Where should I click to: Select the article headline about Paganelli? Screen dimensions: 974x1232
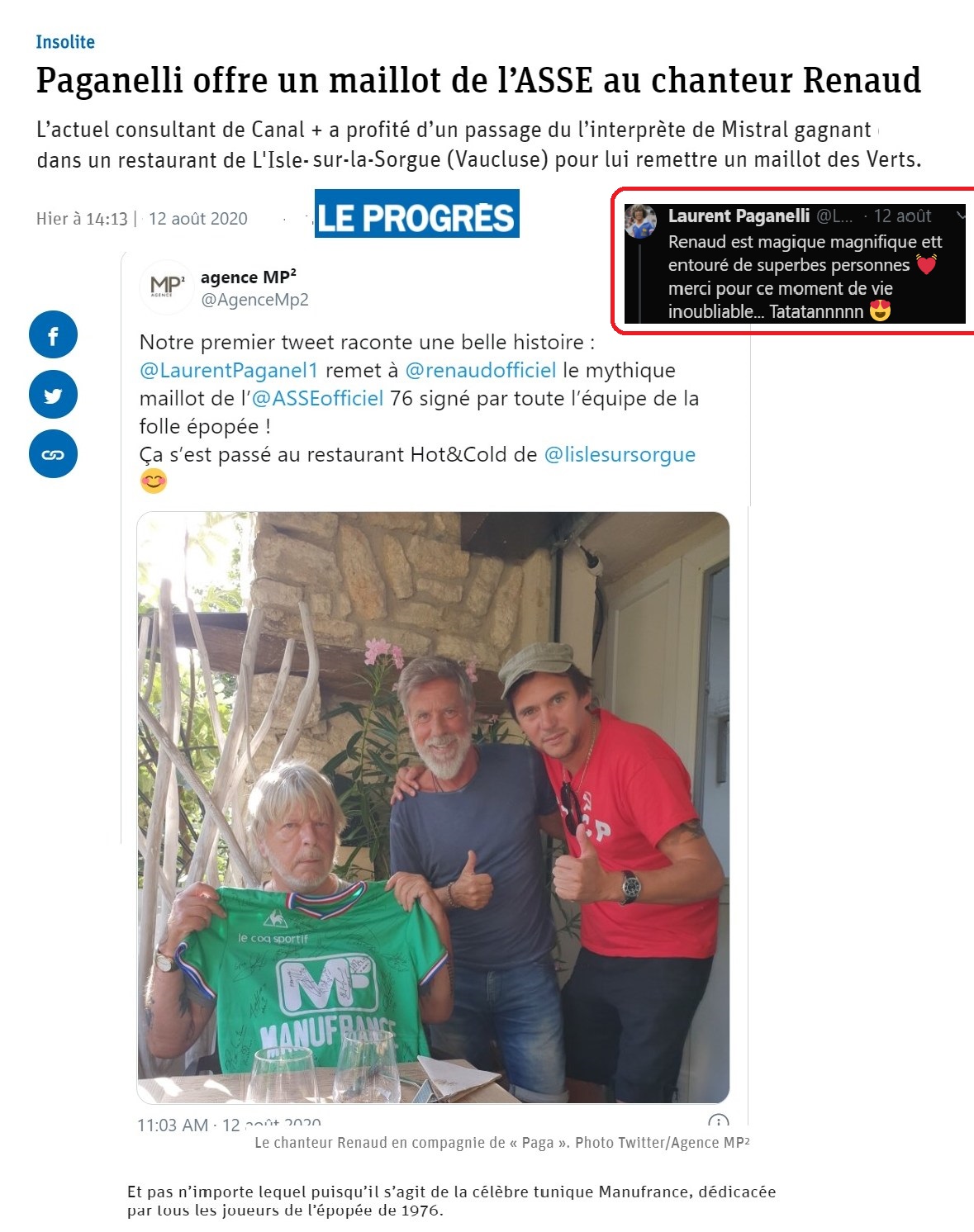click(x=478, y=81)
